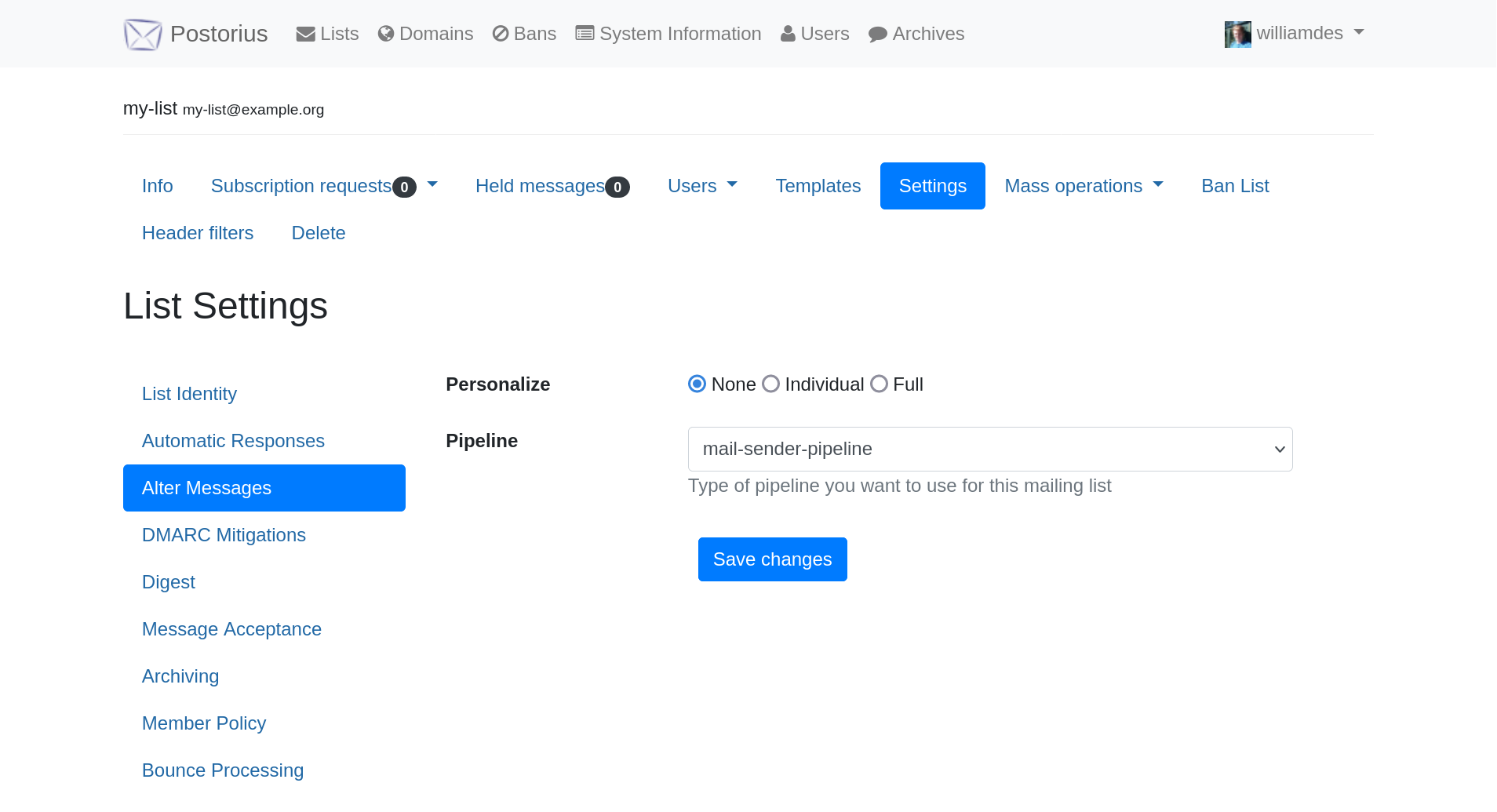Image resolution: width=1497 pixels, height=812 pixels.
Task: Click the Postorius brand name
Action: point(219,34)
